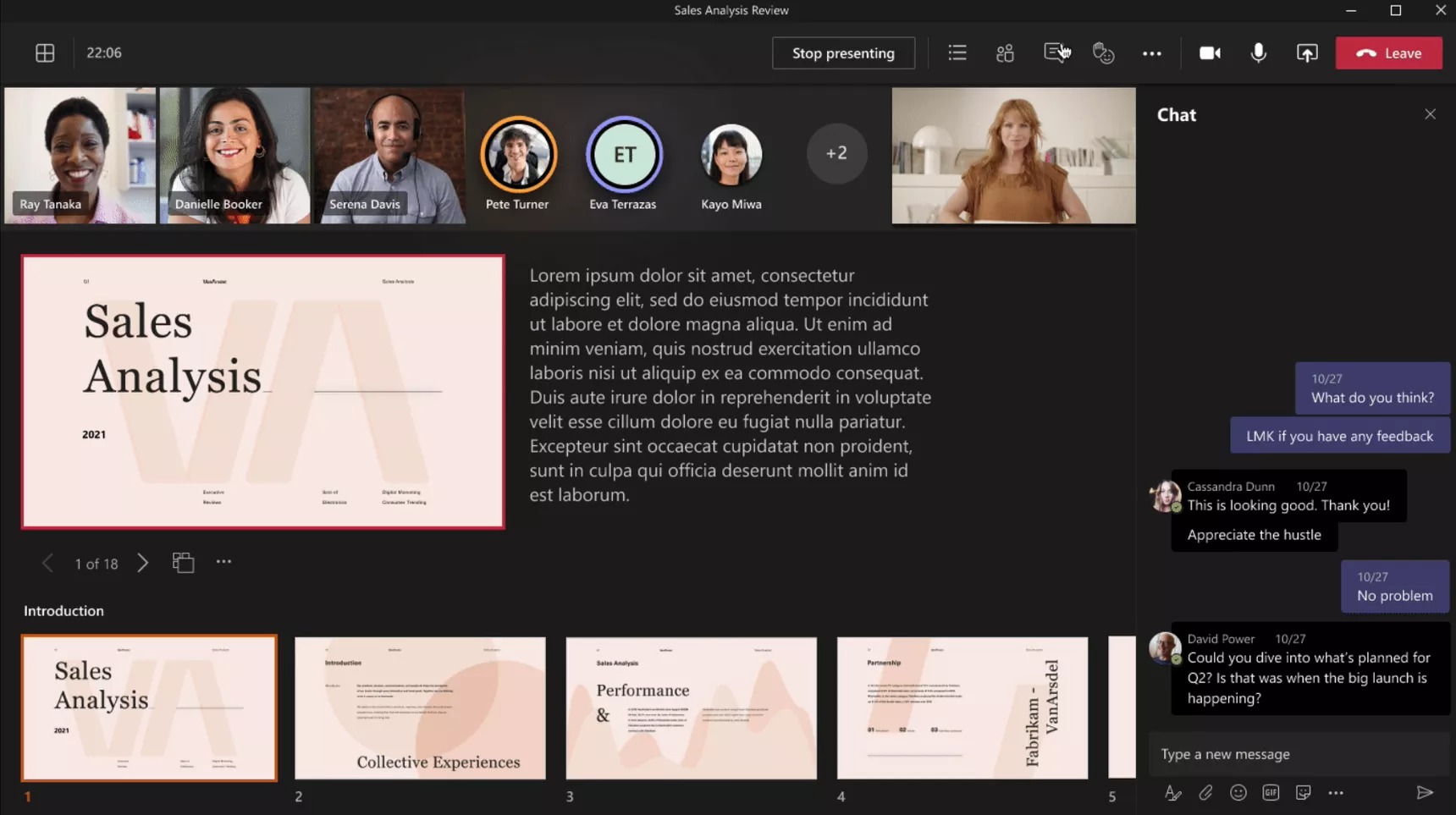Mute the microphone

(x=1258, y=53)
